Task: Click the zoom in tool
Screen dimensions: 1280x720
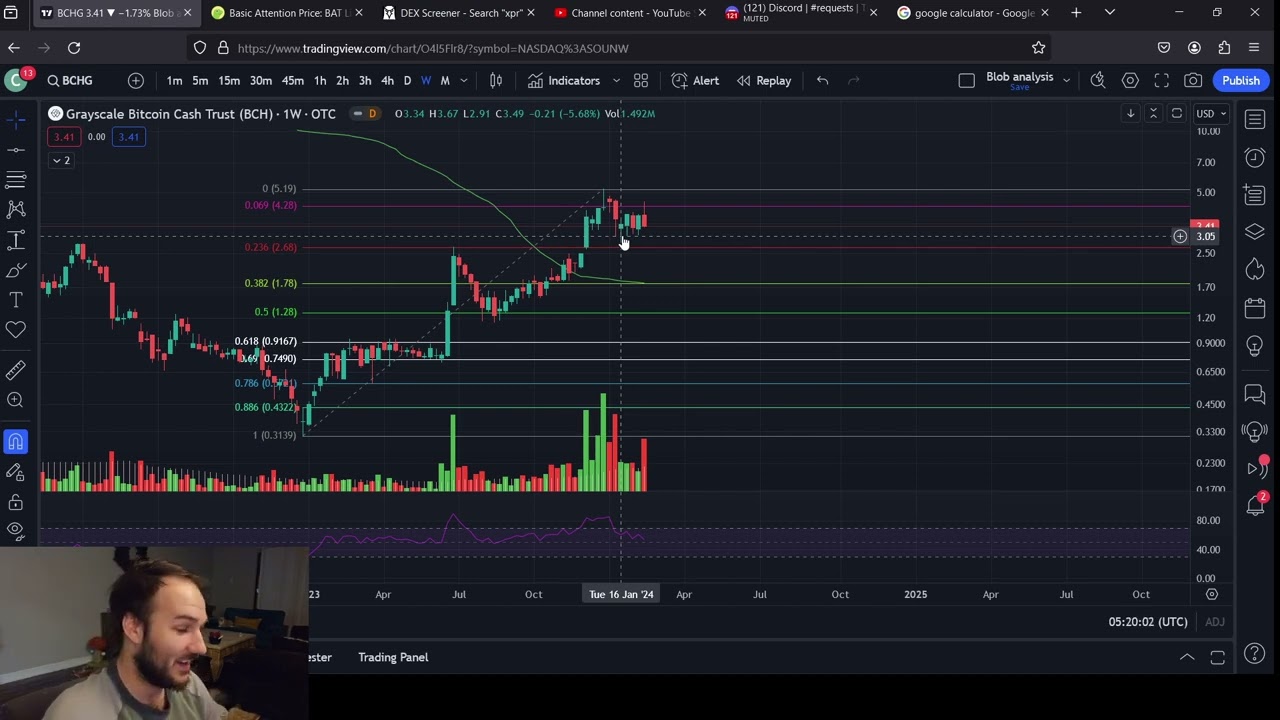Action: [16, 400]
